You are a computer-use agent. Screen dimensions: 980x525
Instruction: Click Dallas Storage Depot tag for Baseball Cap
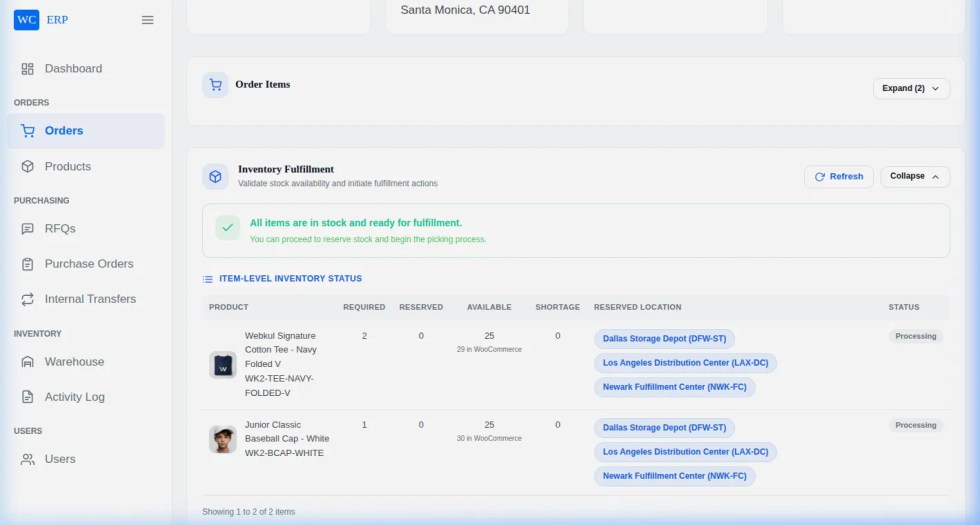tap(664, 428)
